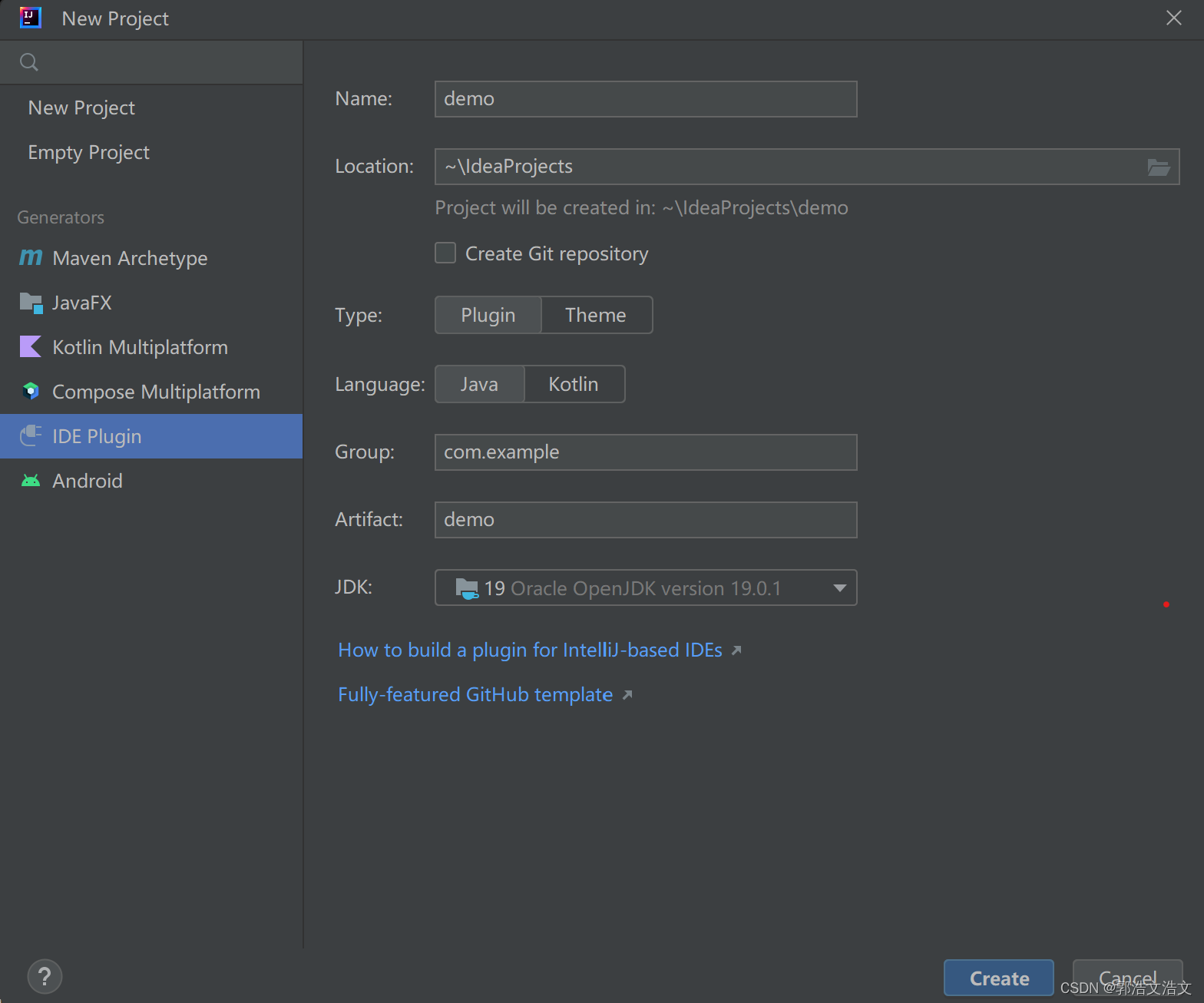Choose Kotlin as the language
Screen dimensions: 1204x1003
click(x=574, y=384)
